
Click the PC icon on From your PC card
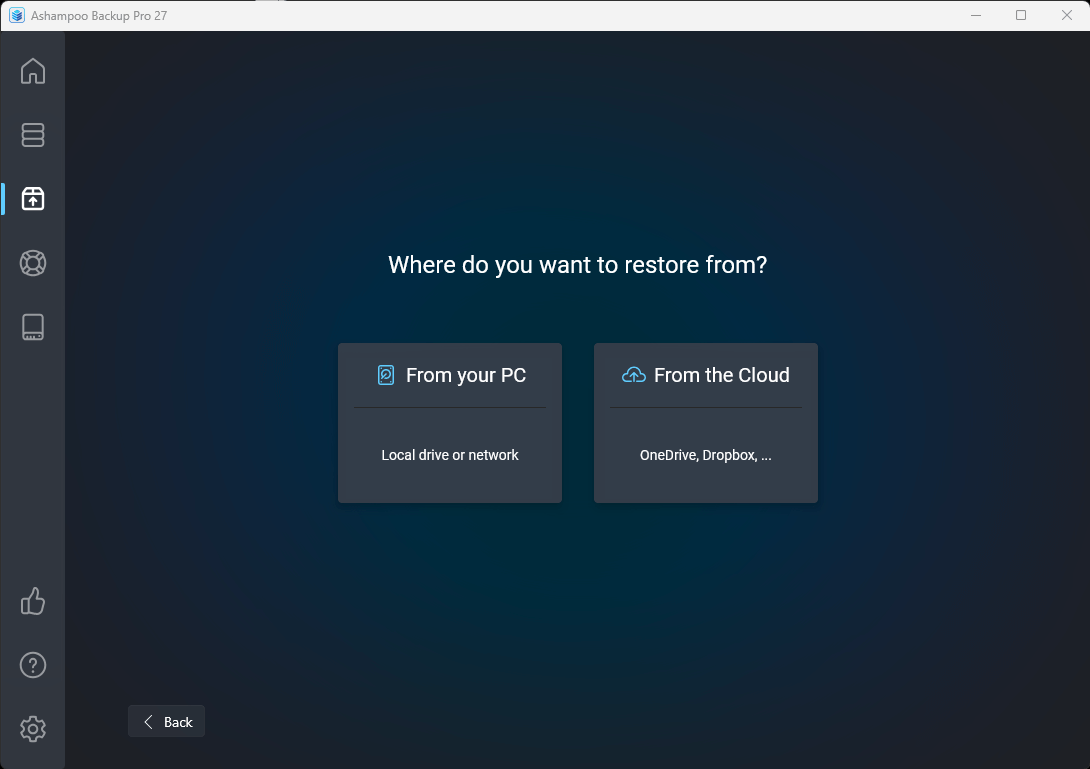click(385, 375)
